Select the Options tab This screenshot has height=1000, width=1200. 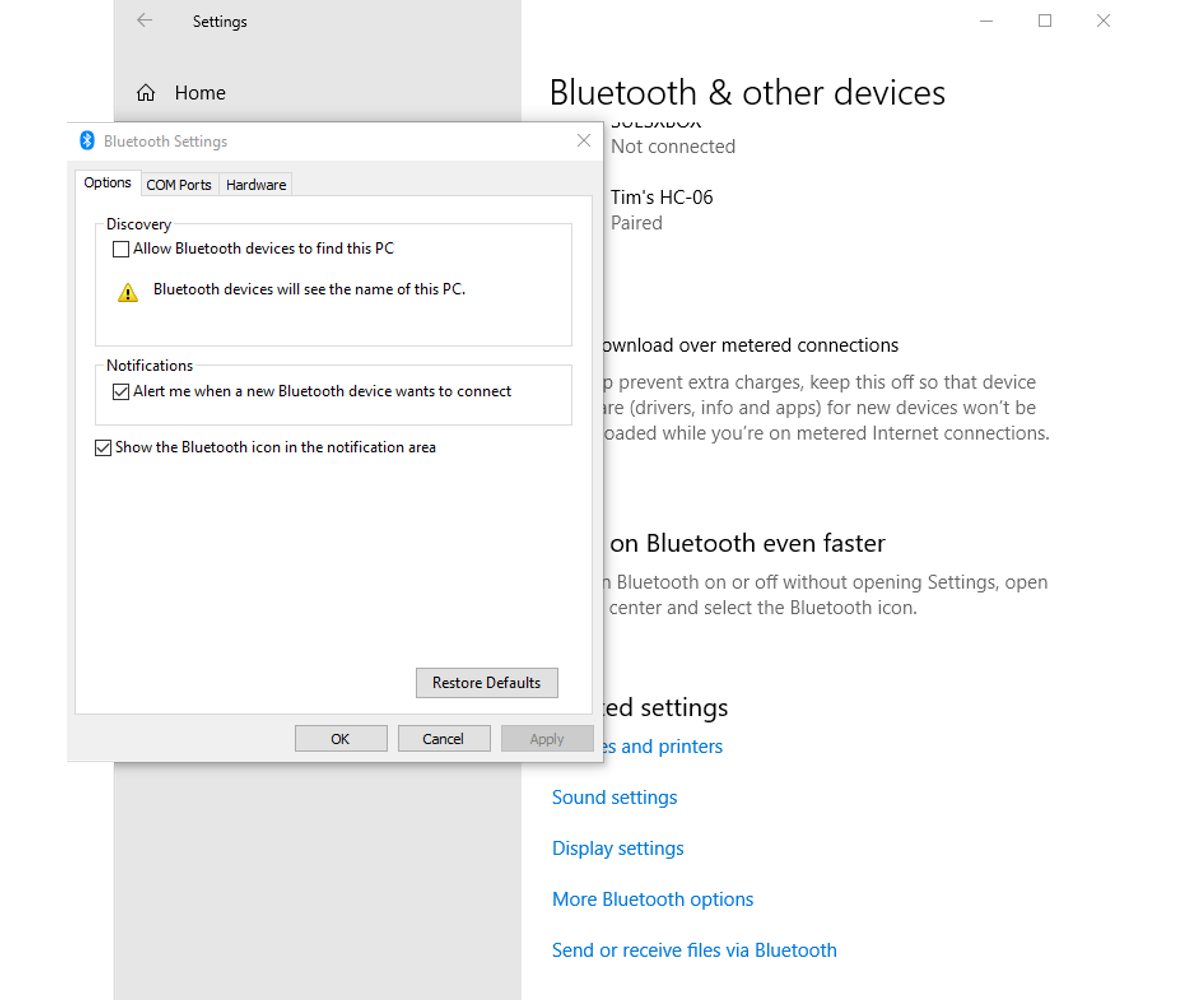pyautogui.click(x=107, y=183)
